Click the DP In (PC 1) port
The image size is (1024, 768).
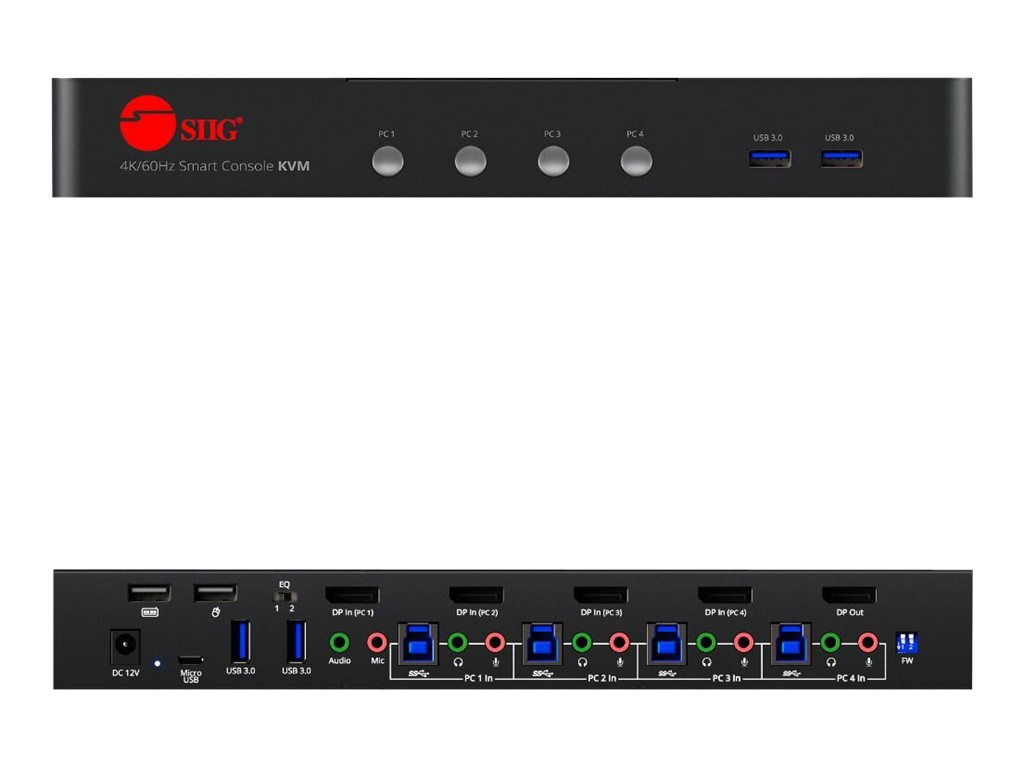[x=352, y=595]
